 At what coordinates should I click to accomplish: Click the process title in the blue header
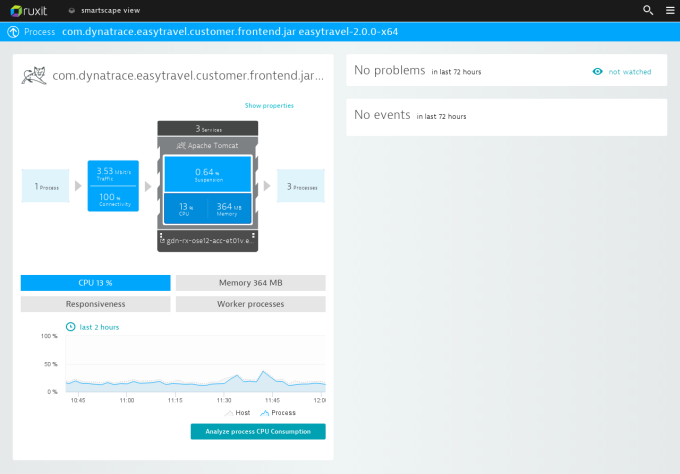(x=230, y=32)
